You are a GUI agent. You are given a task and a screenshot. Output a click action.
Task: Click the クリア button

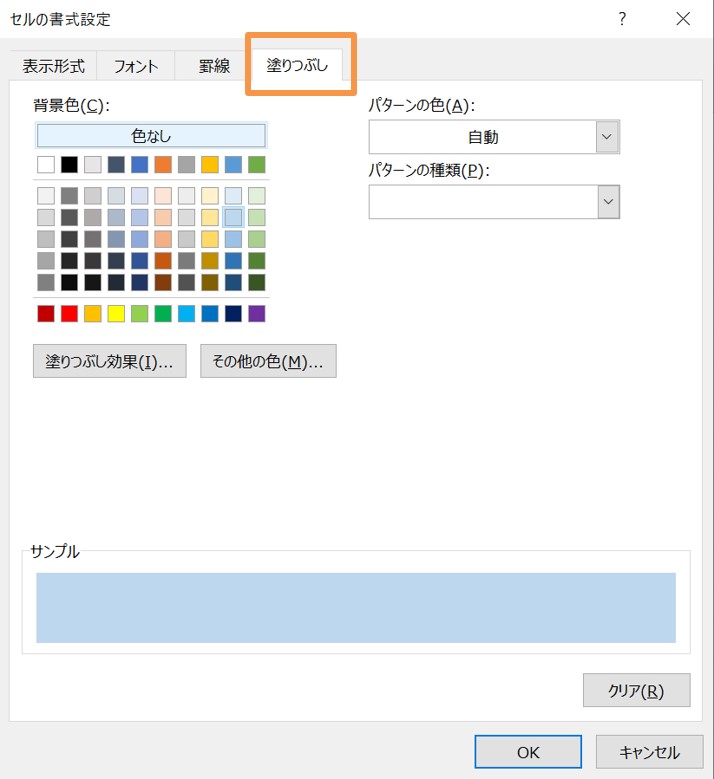(636, 690)
